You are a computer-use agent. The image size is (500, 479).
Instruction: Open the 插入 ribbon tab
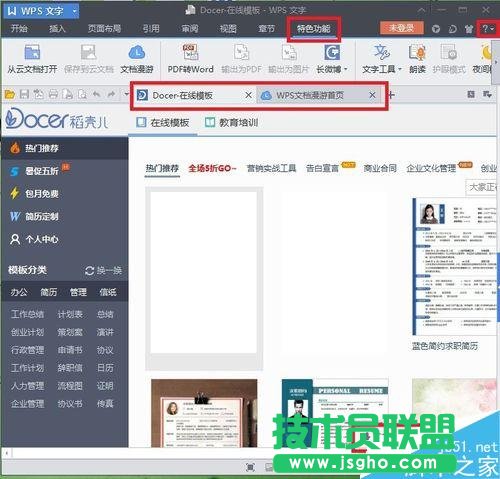tap(57, 28)
